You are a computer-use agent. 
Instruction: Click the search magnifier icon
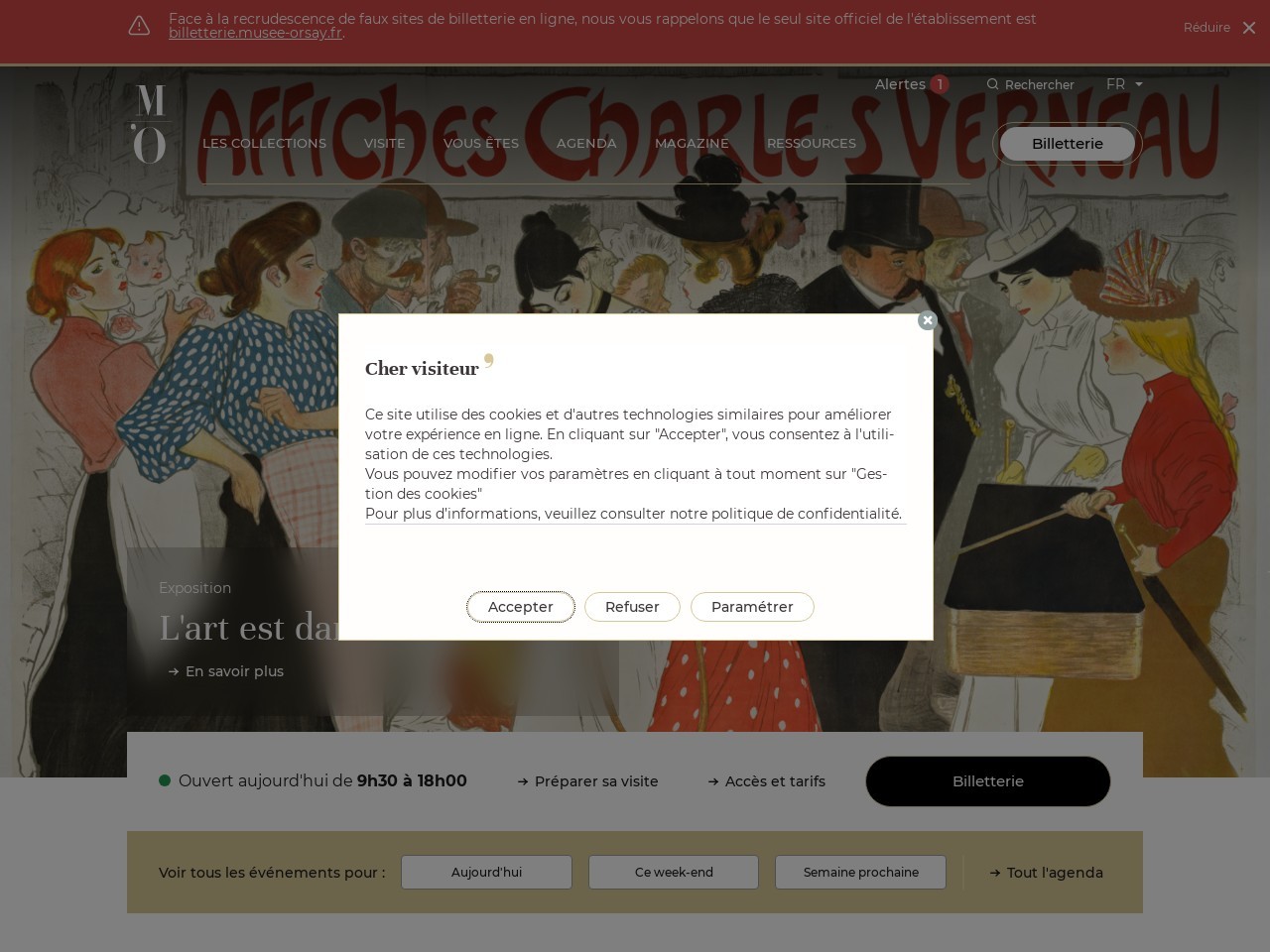click(x=992, y=84)
